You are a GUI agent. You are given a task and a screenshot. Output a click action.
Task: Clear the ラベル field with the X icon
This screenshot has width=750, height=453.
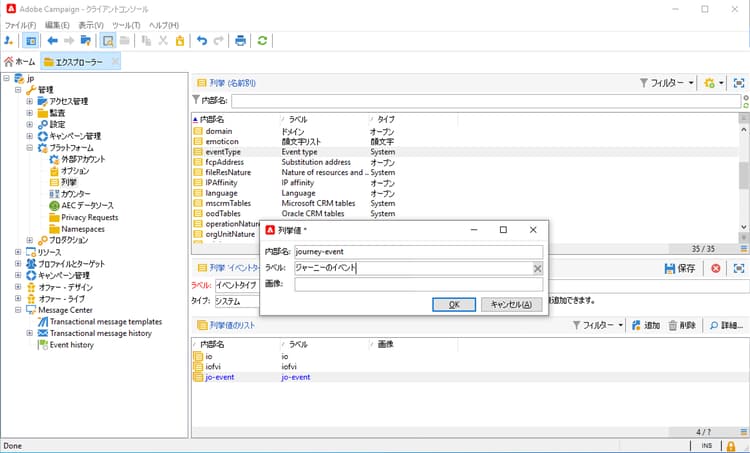[538, 268]
